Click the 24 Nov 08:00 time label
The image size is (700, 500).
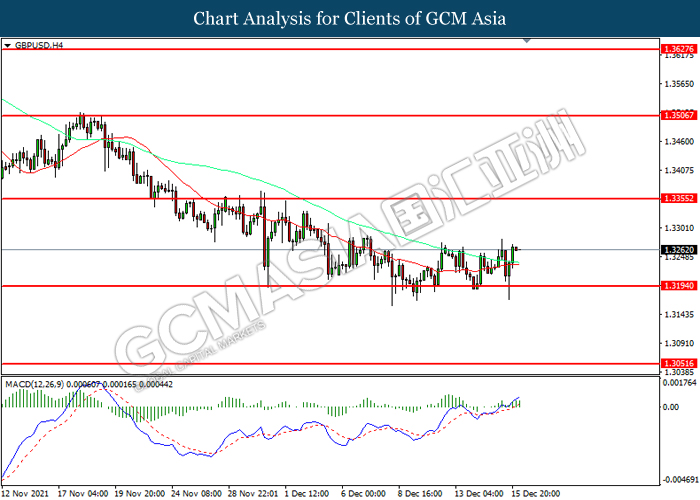(x=196, y=494)
